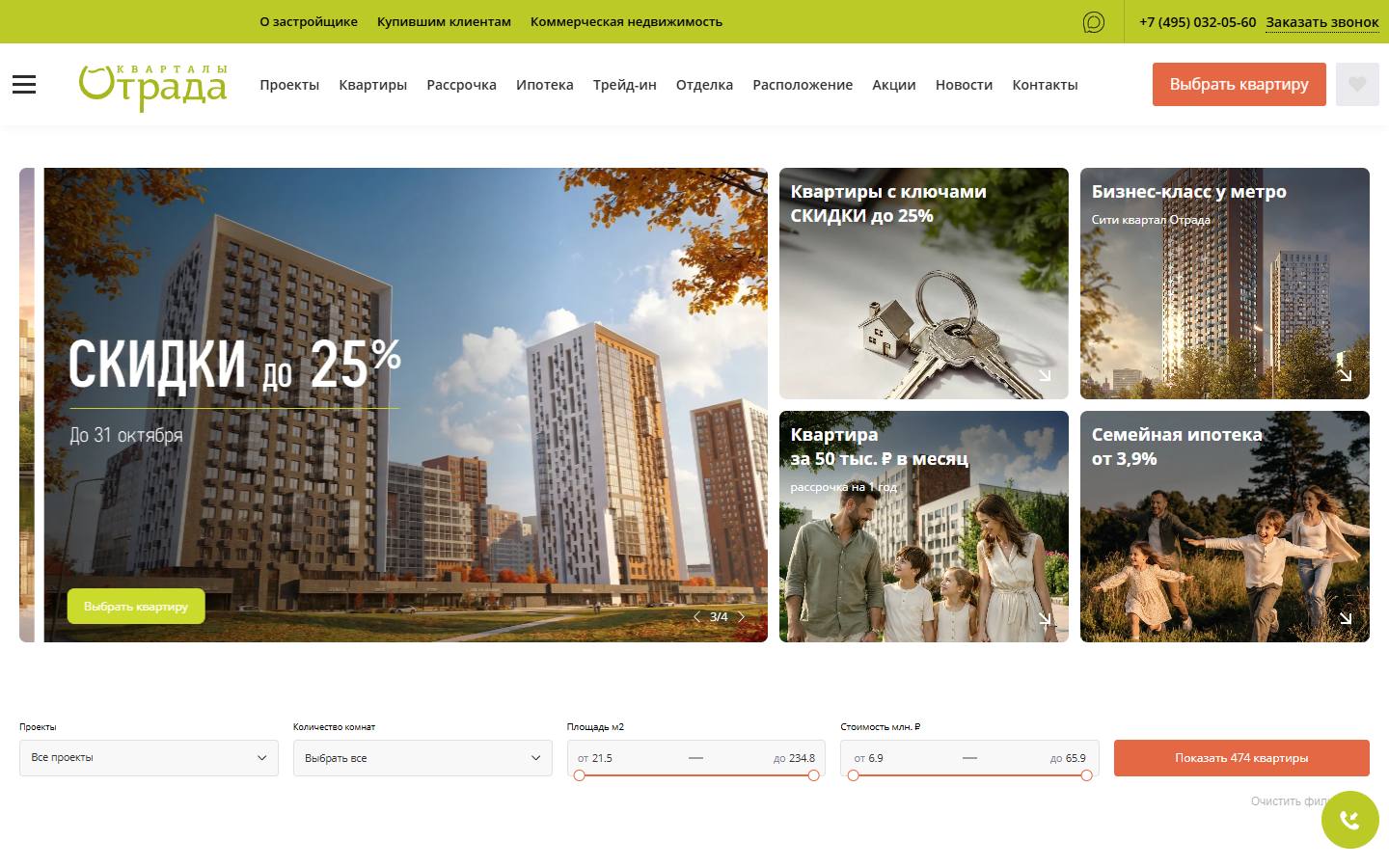Click arrow on Семейная ипотека card
Image resolution: width=1389 pixels, height=868 pixels.
pos(1346,618)
